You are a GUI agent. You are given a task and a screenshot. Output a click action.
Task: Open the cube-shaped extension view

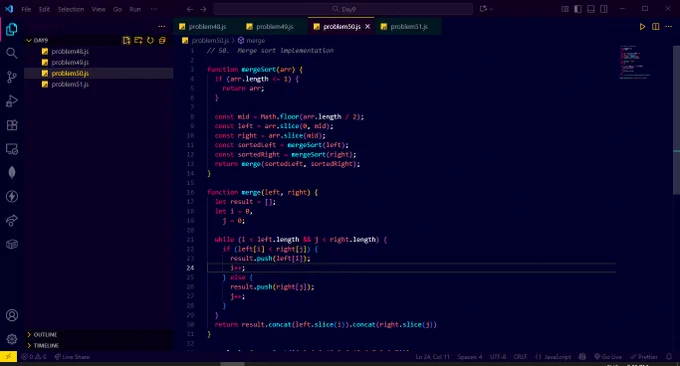tap(12, 244)
